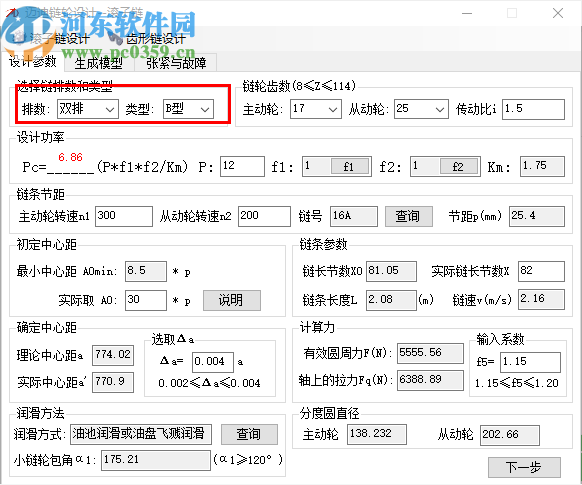Click the 说明 button
Screen dimensions: 582x485
(232, 300)
